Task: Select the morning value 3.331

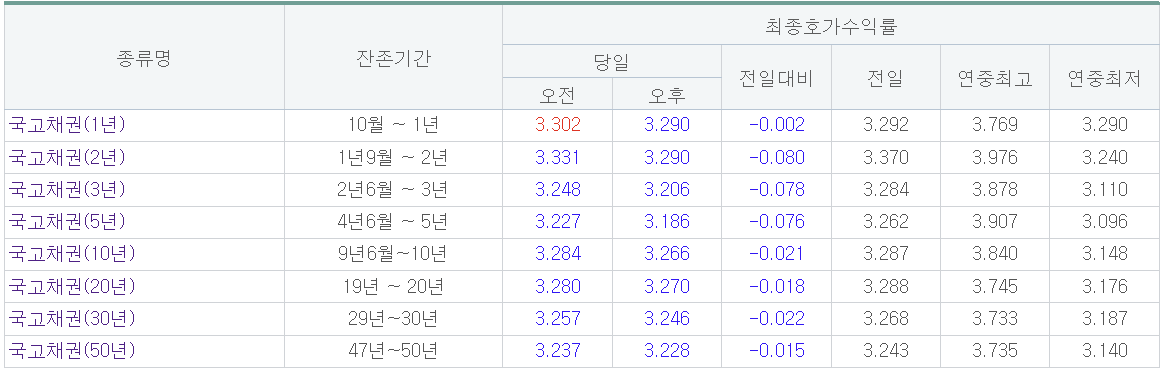Action: tap(558, 157)
